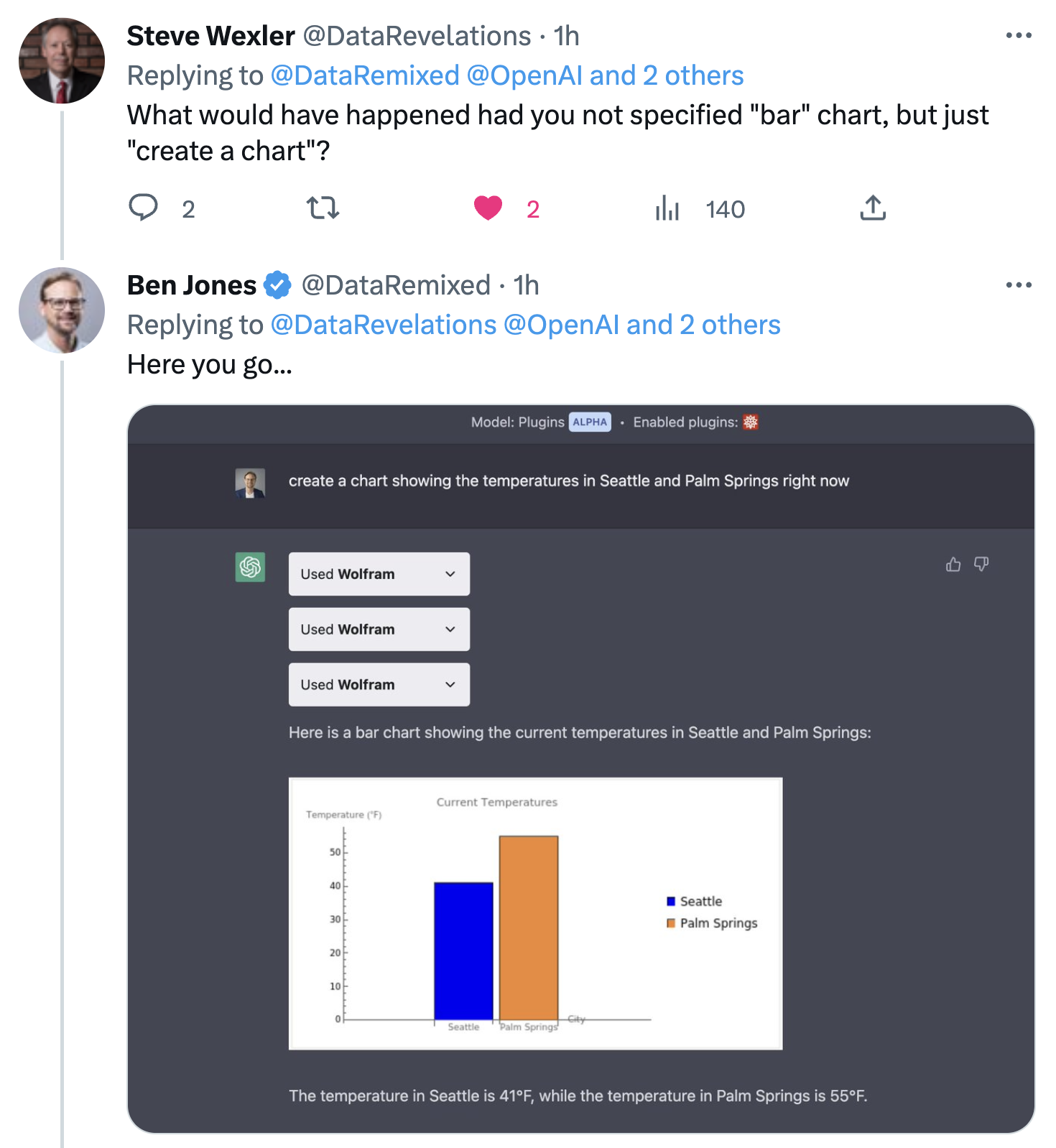Give a thumbs down on the ChatGPT response
The image size is (1056, 1148).
pos(981,565)
